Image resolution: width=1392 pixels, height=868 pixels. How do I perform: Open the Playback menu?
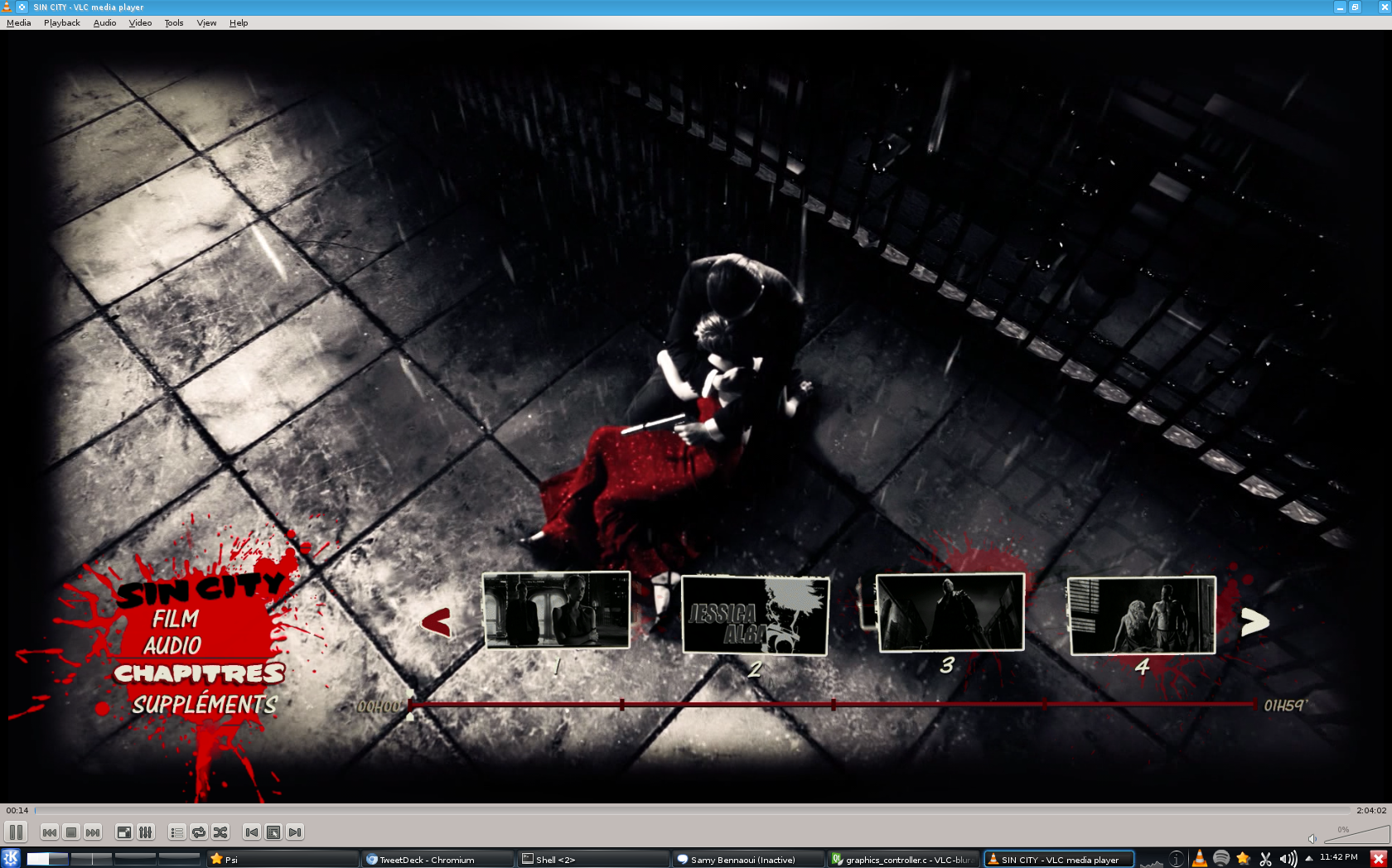(x=62, y=22)
